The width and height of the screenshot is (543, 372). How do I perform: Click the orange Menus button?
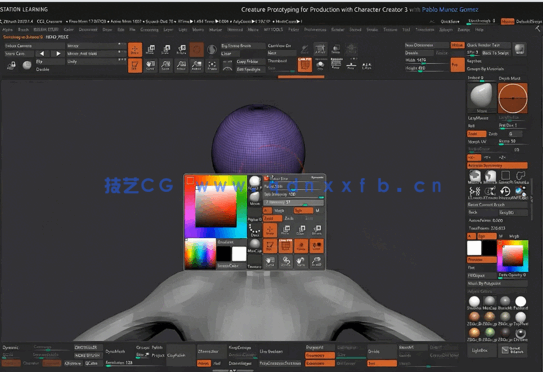(x=507, y=21)
